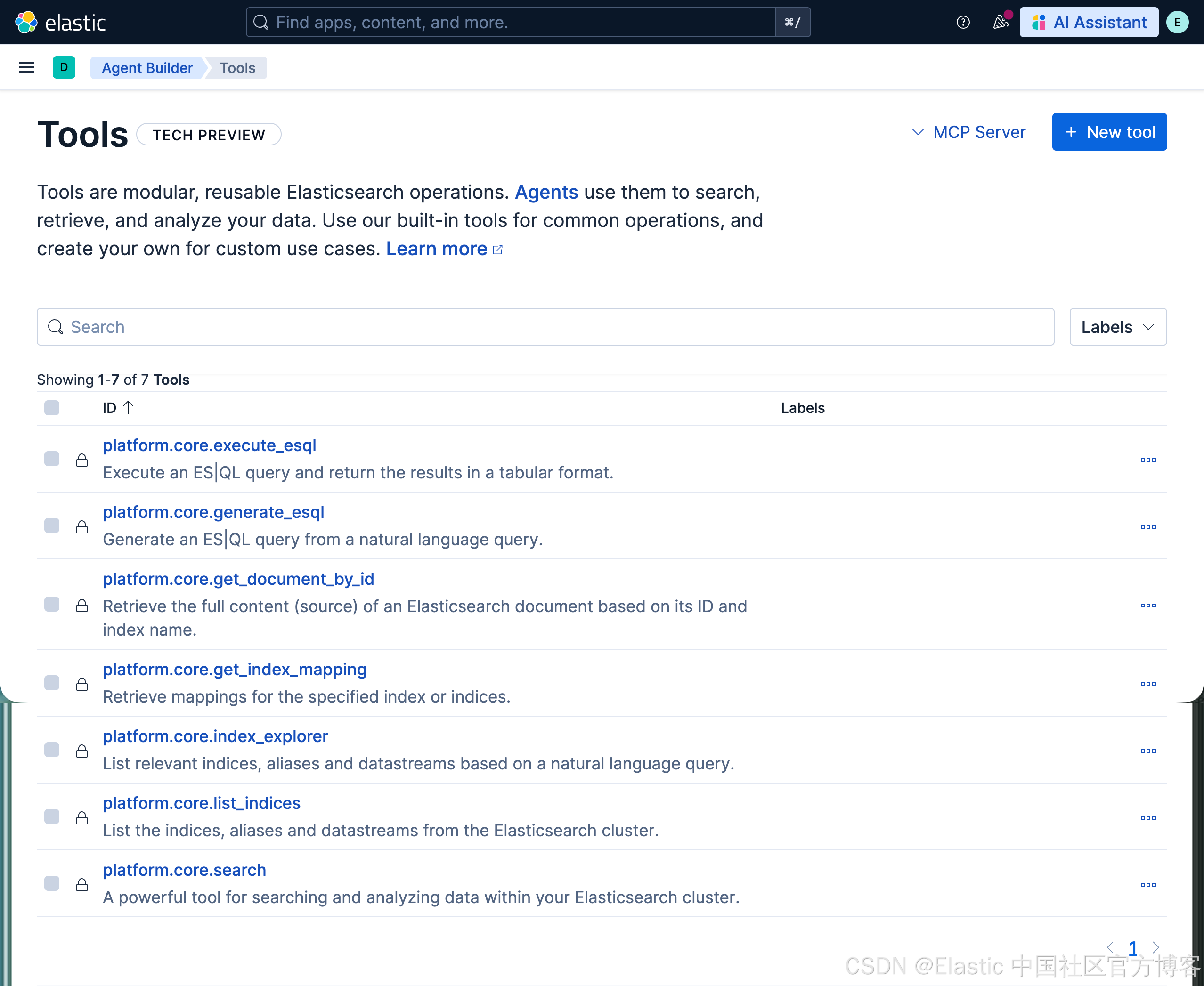1204x986 pixels.
Task: Select all tools header checkbox
Action: (52, 408)
